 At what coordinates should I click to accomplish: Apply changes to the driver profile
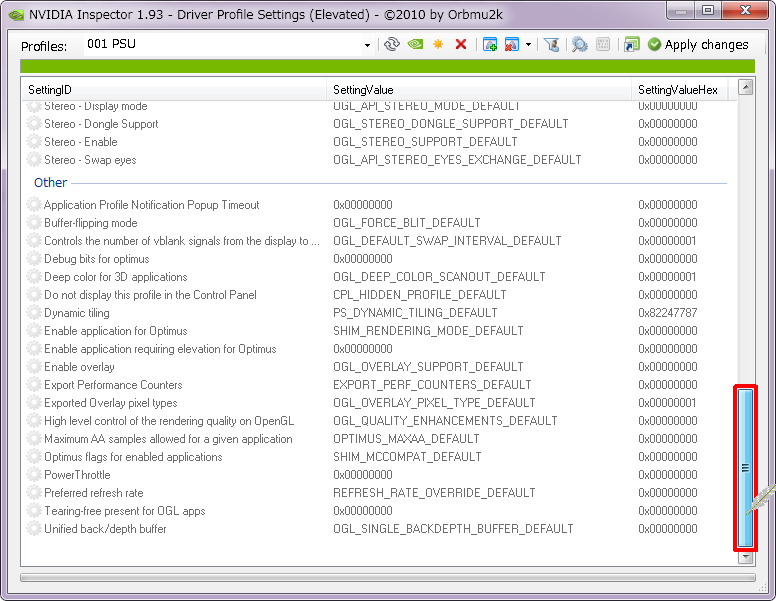(x=698, y=45)
